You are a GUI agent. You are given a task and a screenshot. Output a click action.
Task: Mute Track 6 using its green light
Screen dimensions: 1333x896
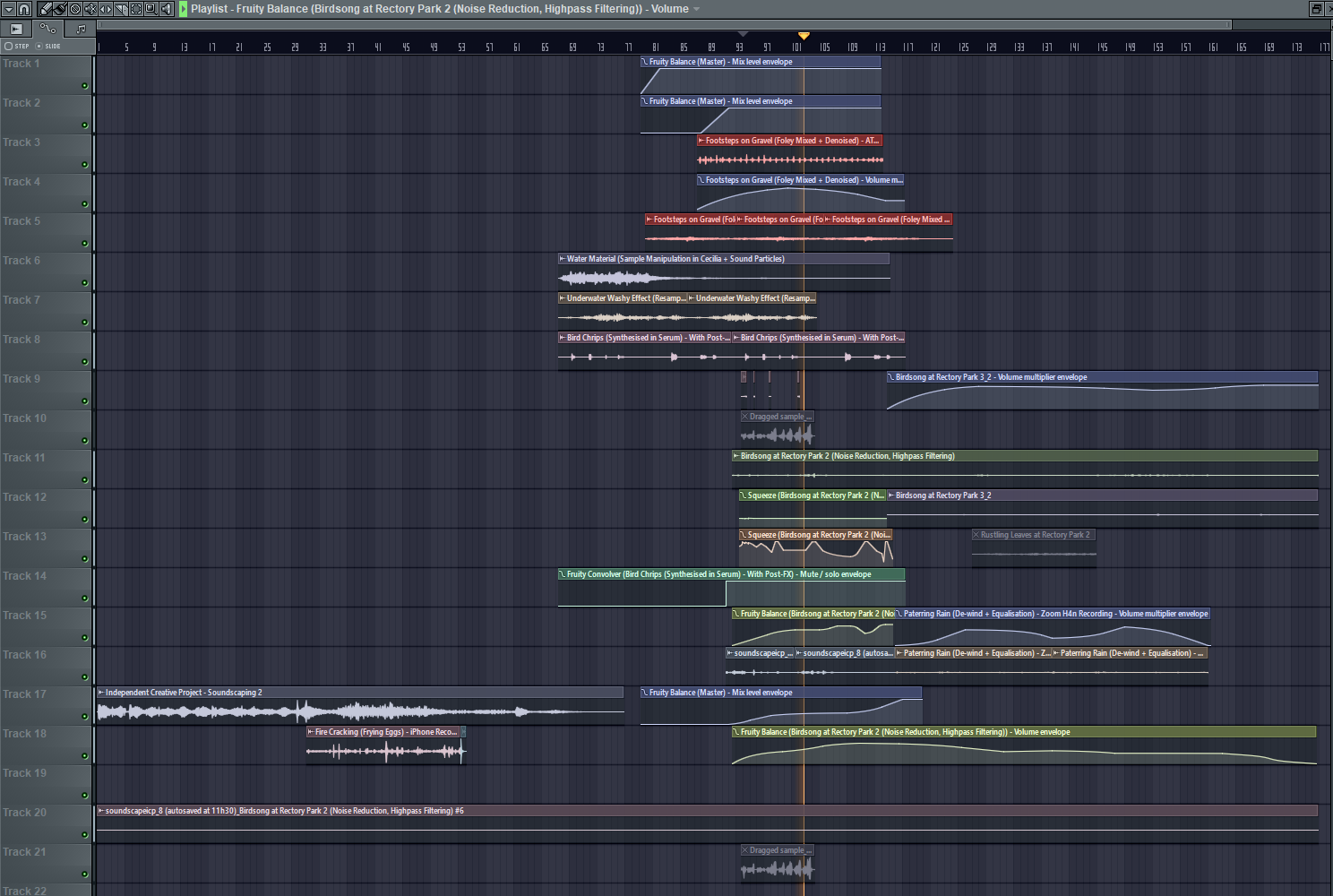tap(85, 283)
